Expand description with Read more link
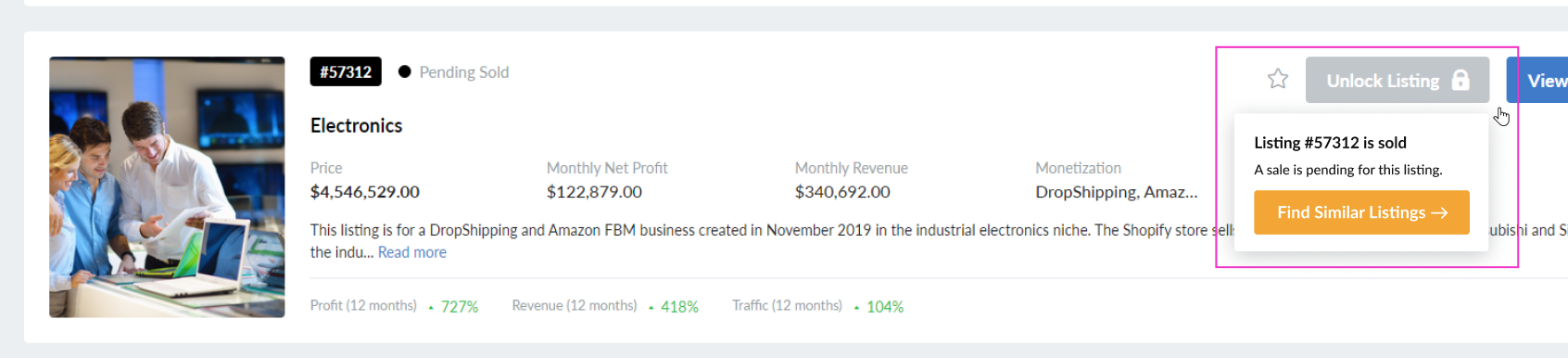 tap(412, 252)
